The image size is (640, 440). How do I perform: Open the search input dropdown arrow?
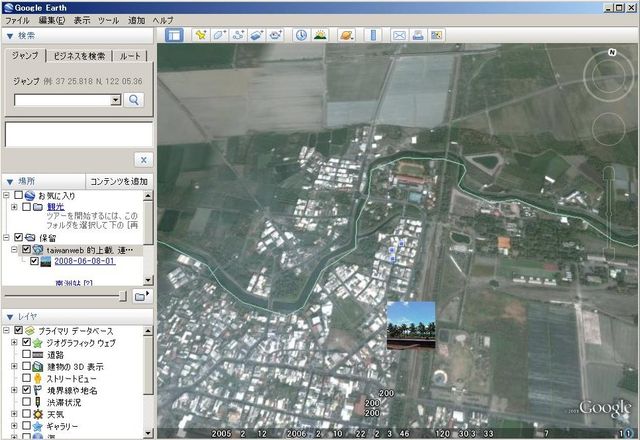coord(116,100)
